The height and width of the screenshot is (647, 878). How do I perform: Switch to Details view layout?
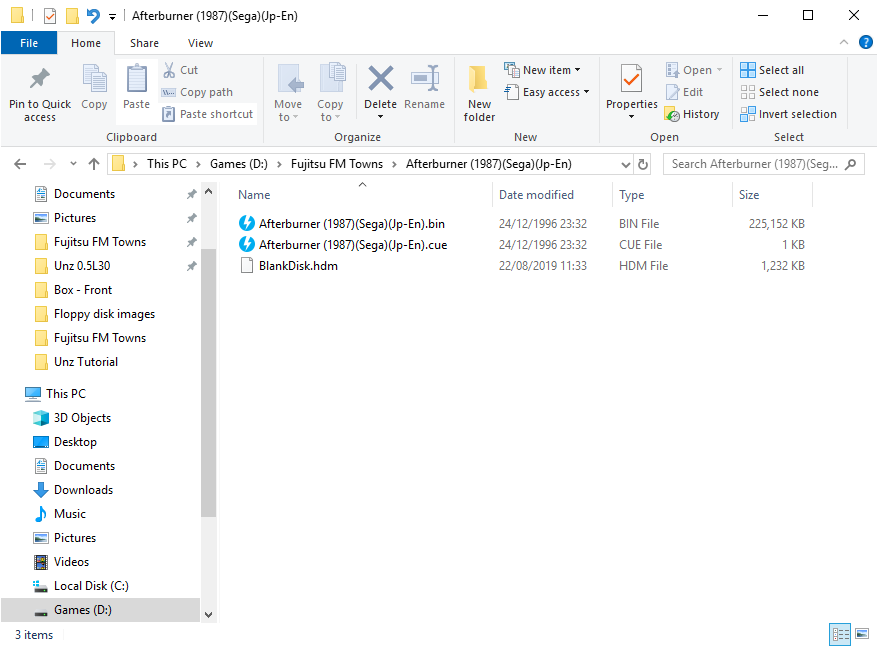839,634
